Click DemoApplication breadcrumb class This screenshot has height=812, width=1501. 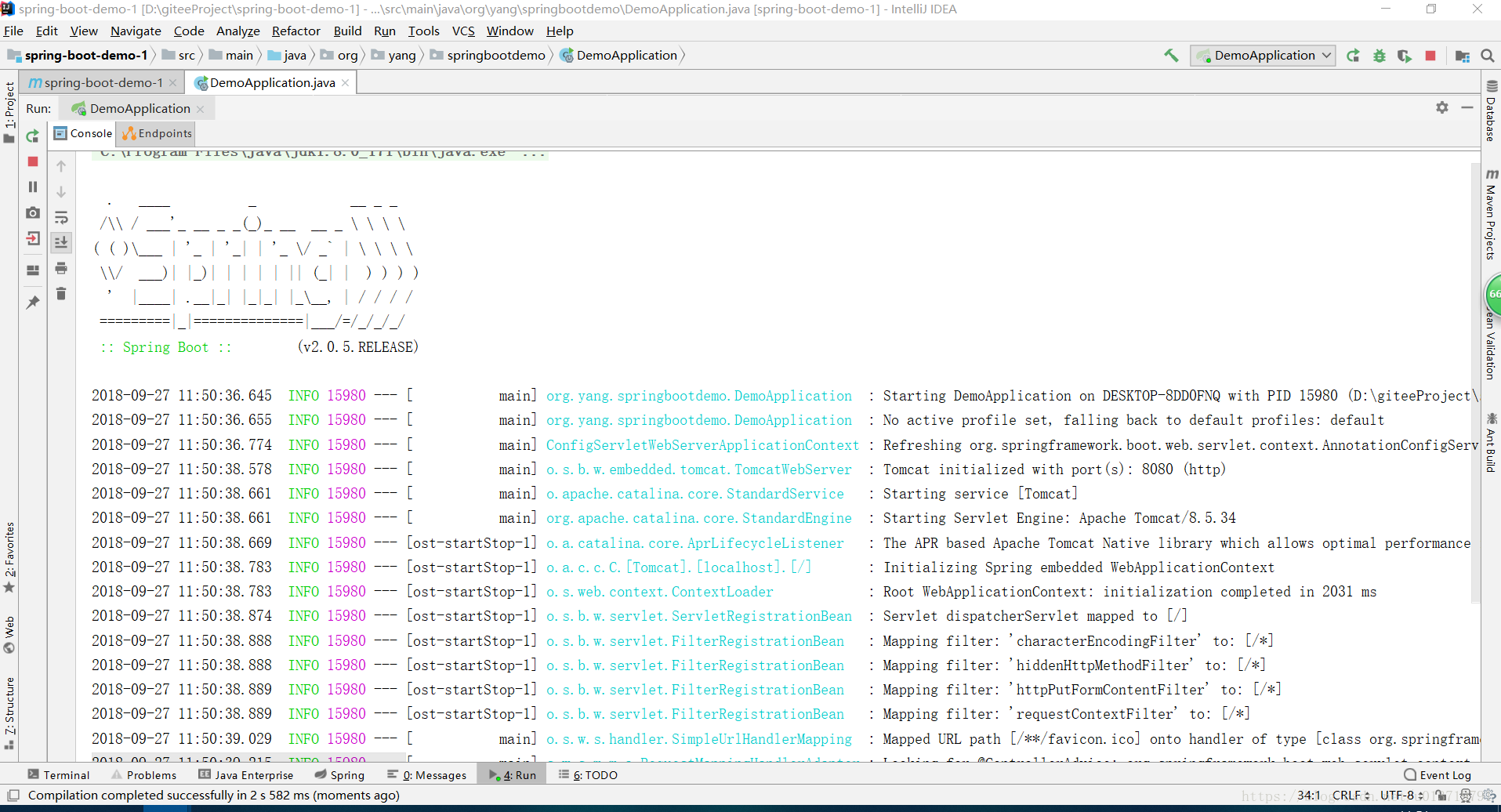(x=618, y=55)
